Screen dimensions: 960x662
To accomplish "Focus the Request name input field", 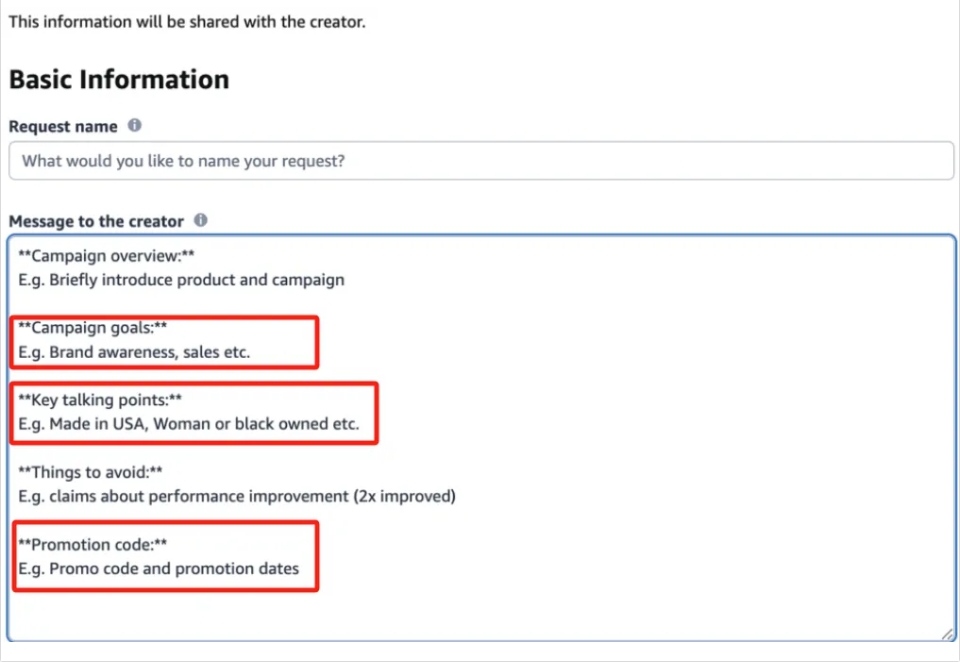I will pyautogui.click(x=481, y=161).
